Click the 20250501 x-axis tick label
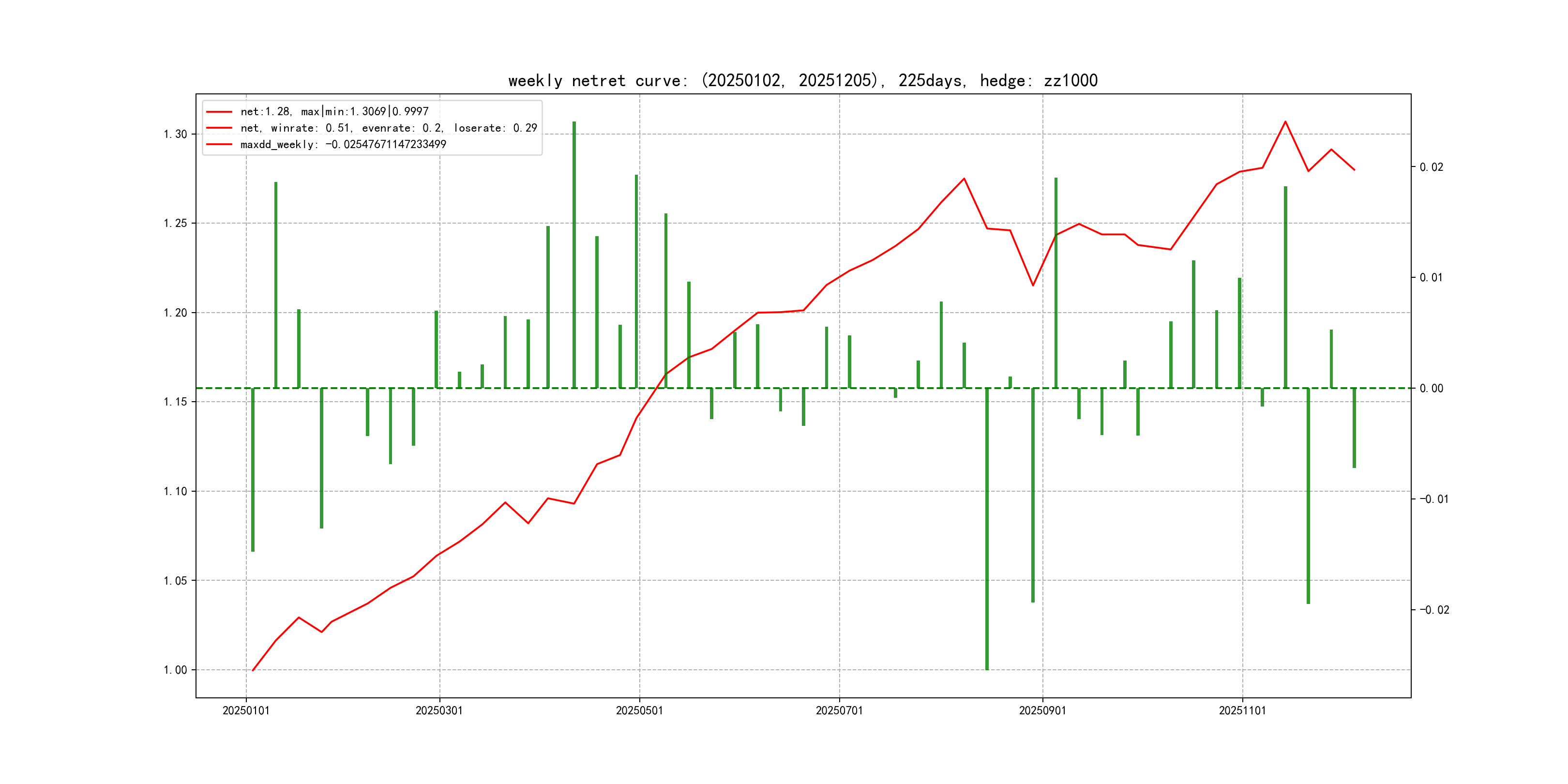This screenshot has width=1568, height=784. click(639, 710)
